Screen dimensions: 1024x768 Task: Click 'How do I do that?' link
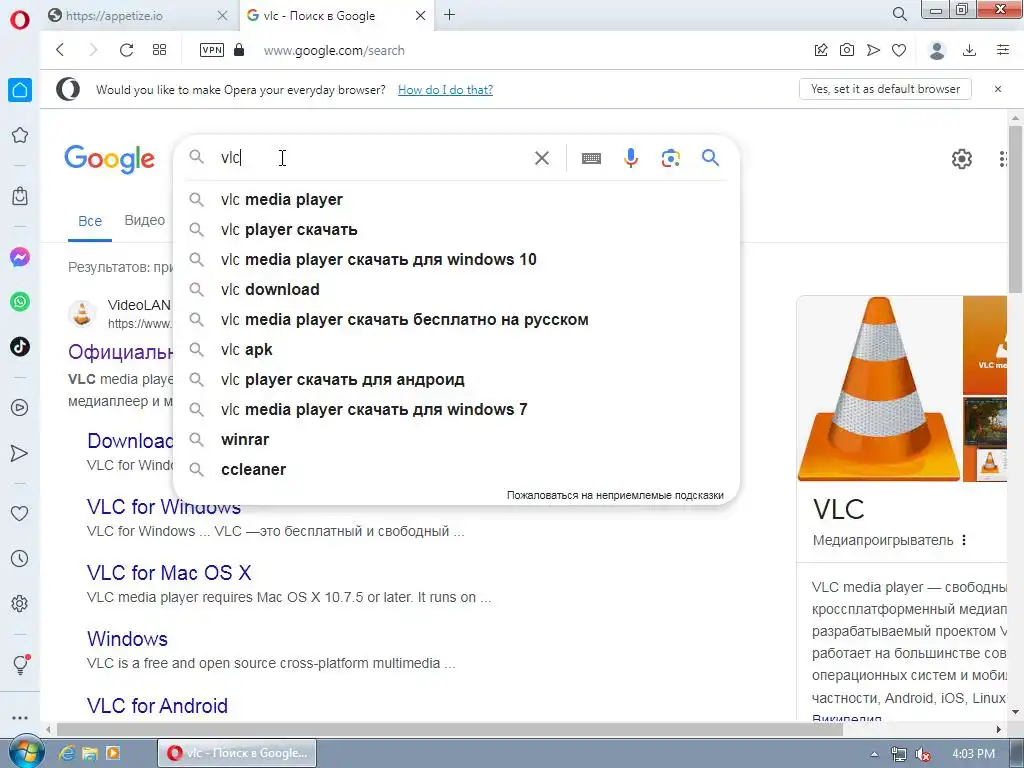[x=445, y=89]
